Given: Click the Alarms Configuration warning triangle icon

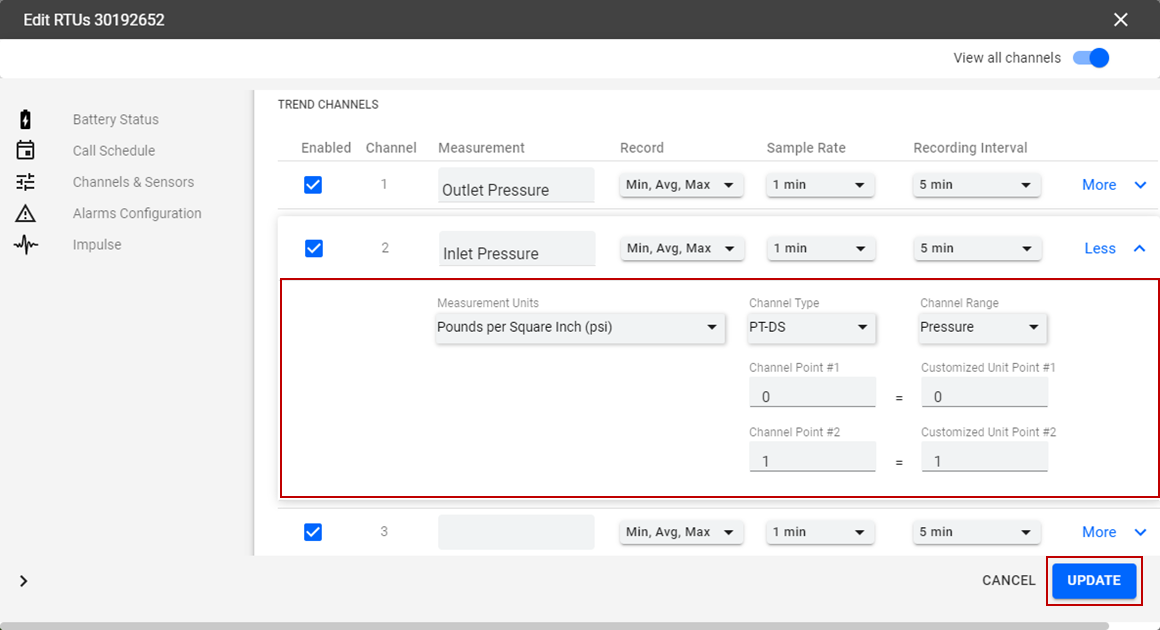Looking at the screenshot, I should (x=26, y=213).
